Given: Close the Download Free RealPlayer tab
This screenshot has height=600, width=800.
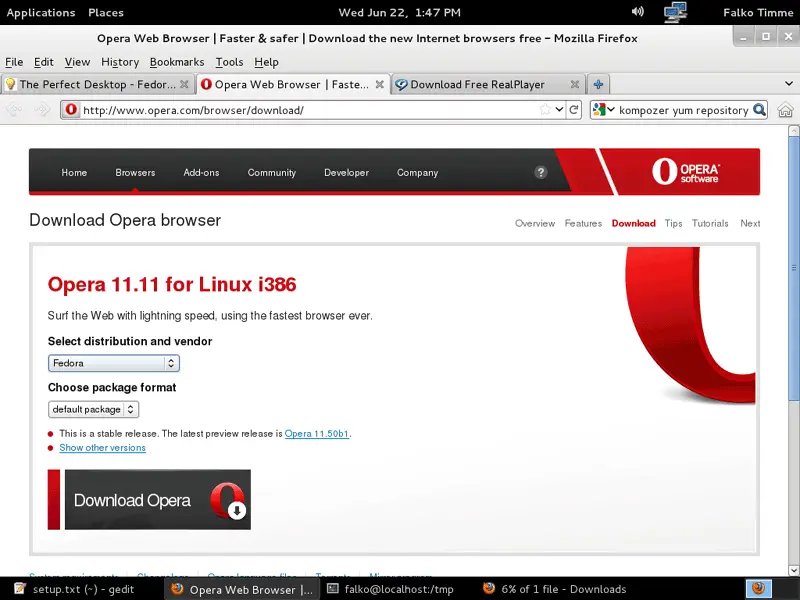Looking at the screenshot, I should tap(574, 84).
